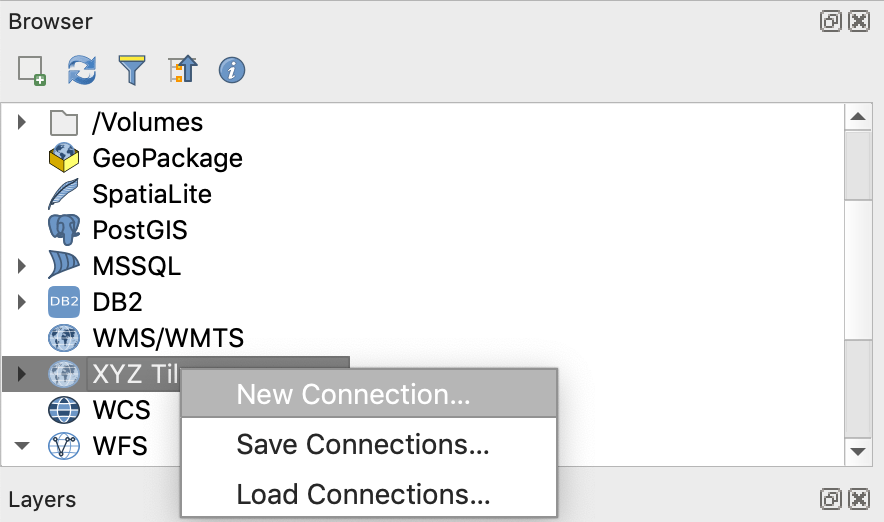Open the Filter Browser funnel icon
This screenshot has height=522, width=884.
(132, 70)
